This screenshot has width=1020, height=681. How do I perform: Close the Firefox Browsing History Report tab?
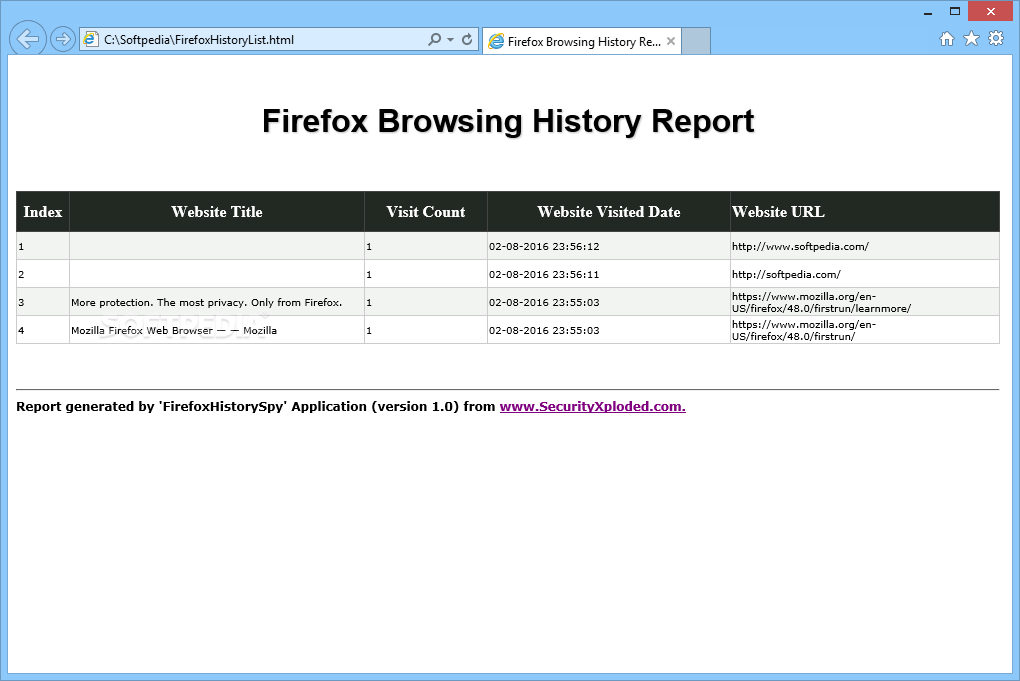coord(671,42)
